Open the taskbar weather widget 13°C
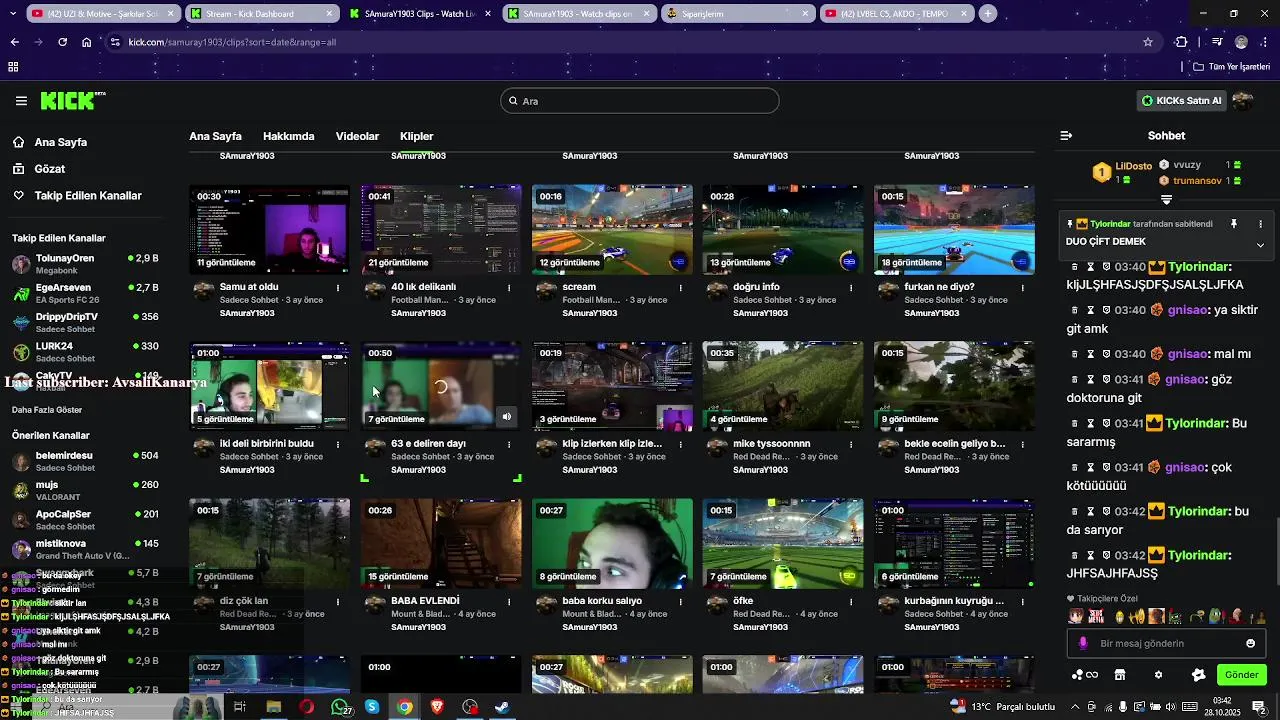 [x=1003, y=707]
